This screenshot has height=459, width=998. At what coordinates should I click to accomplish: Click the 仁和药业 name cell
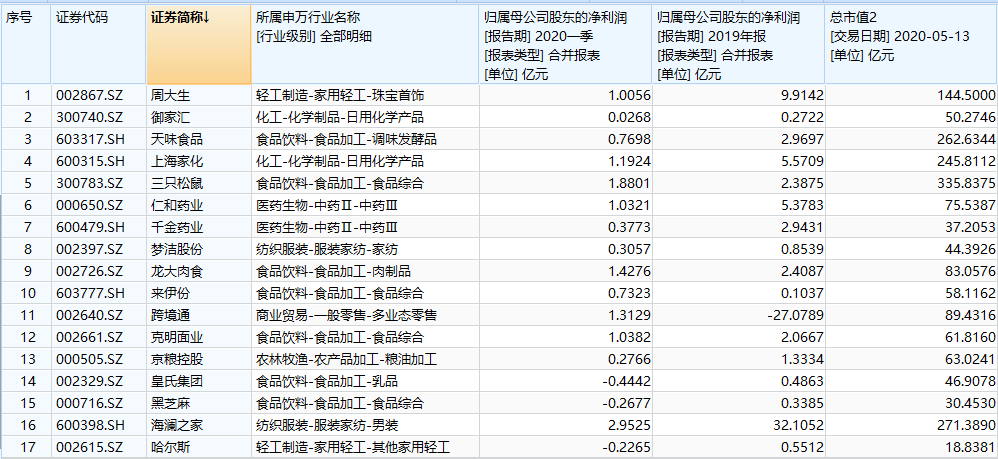pyautogui.click(x=199, y=206)
